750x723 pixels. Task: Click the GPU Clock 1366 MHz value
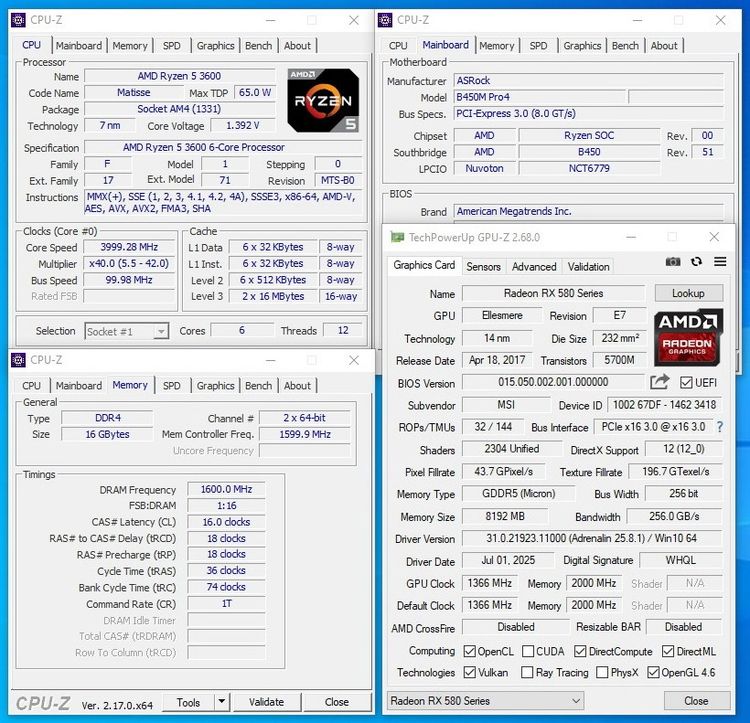click(490, 583)
